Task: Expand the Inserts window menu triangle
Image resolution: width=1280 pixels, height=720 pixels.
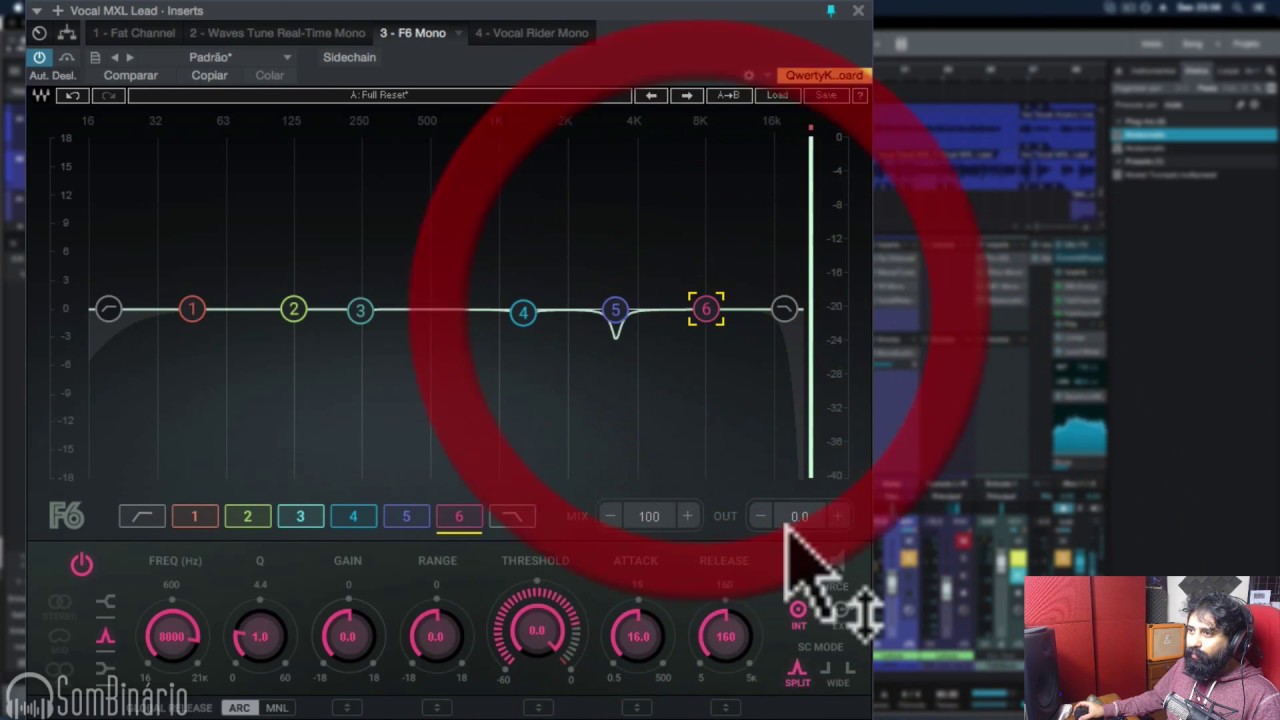Action: (x=37, y=10)
